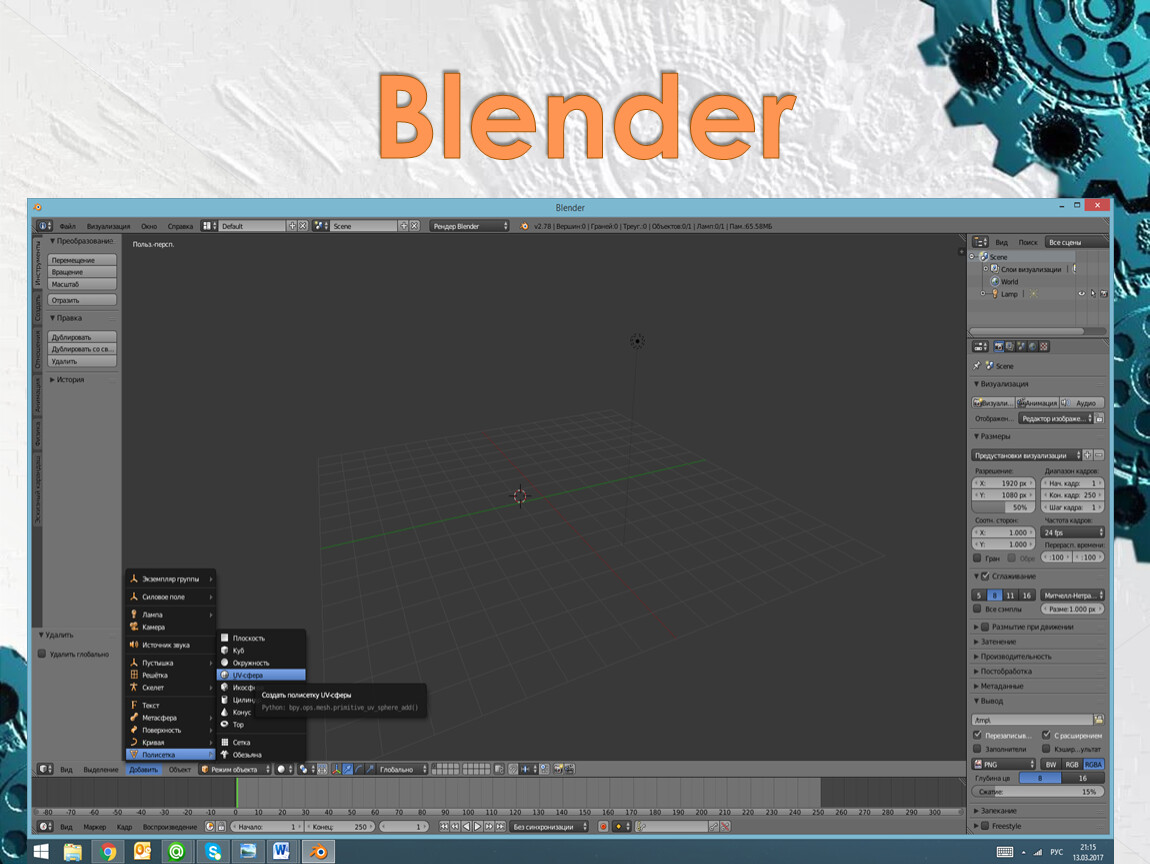Click the Масштаб button
1150x864 pixels.
82,284
